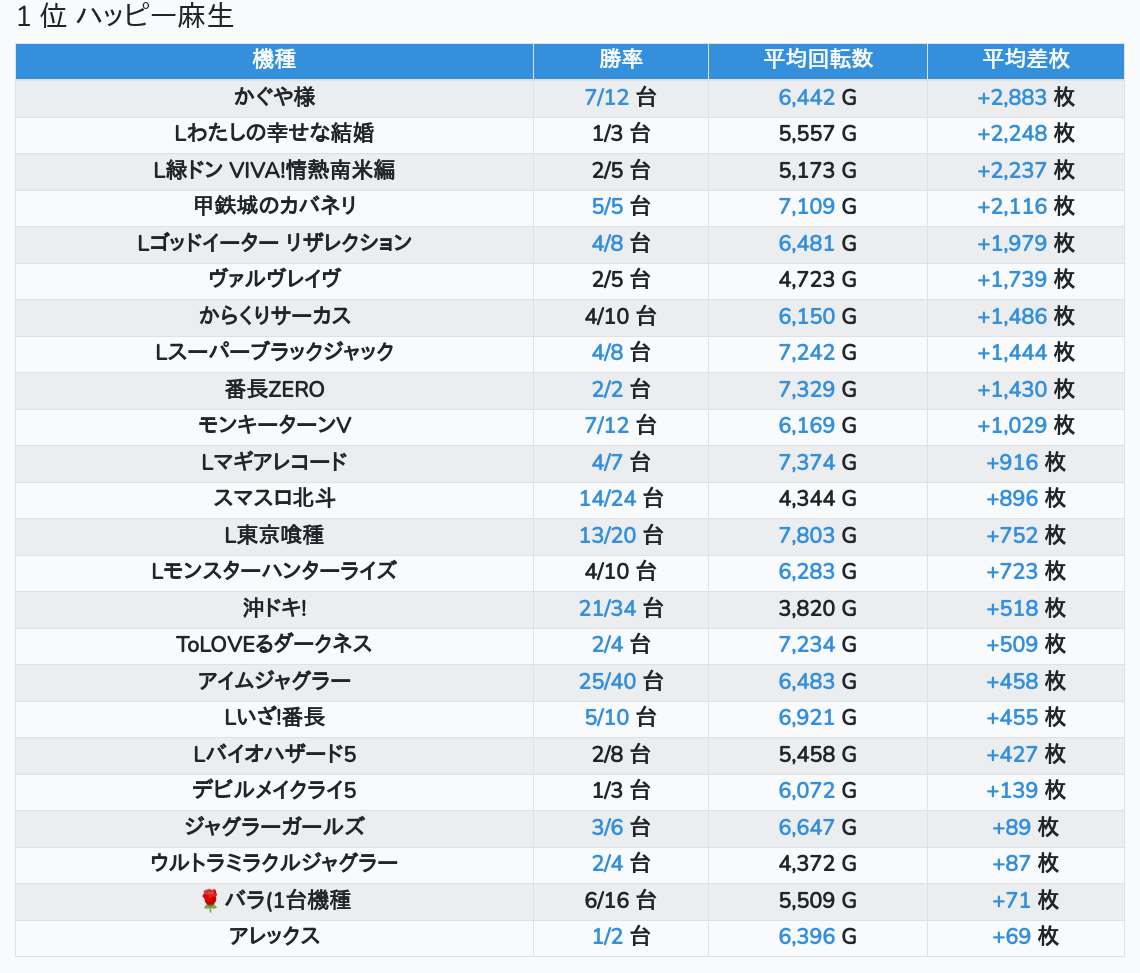
Task: Select L東京喰種 row name
Action: click(x=275, y=535)
